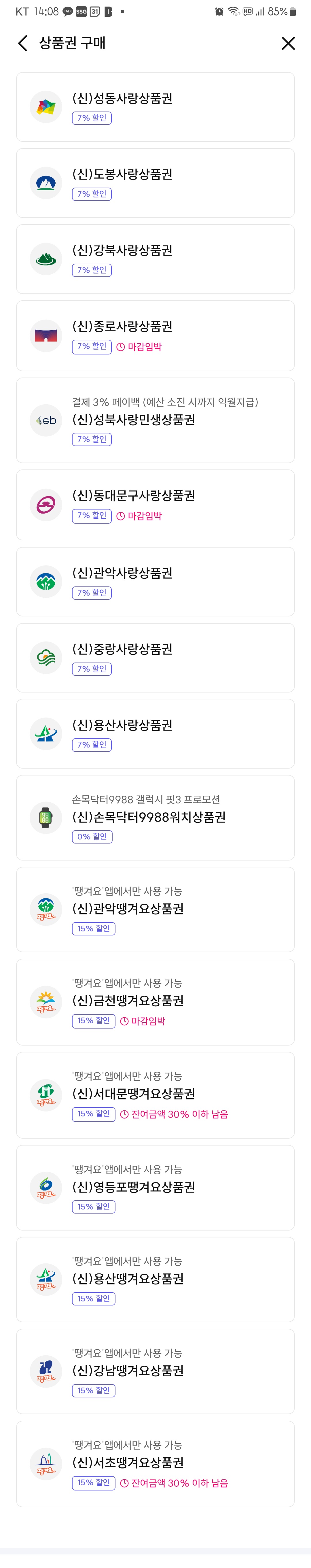Tap the sb logo for 성북사랑민생상품권
The width and height of the screenshot is (311, 1568).
[x=46, y=420]
